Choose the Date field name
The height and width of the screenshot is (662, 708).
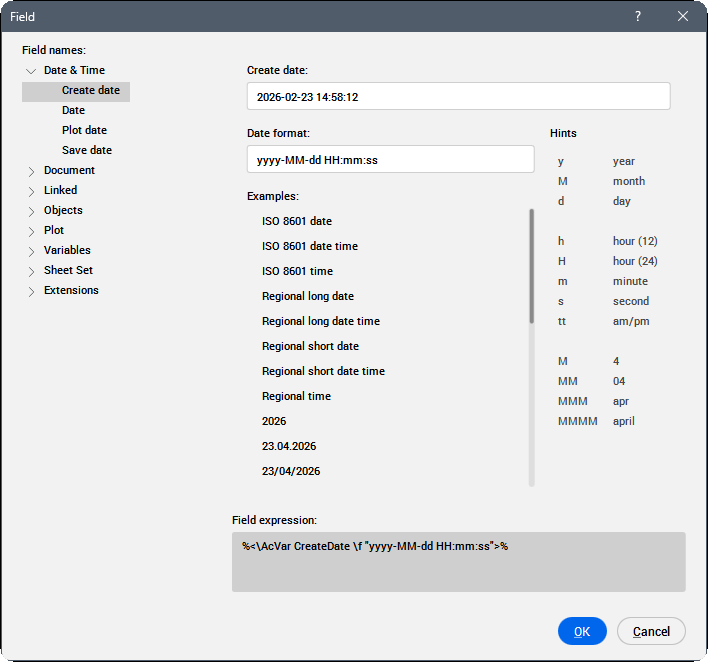point(73,110)
